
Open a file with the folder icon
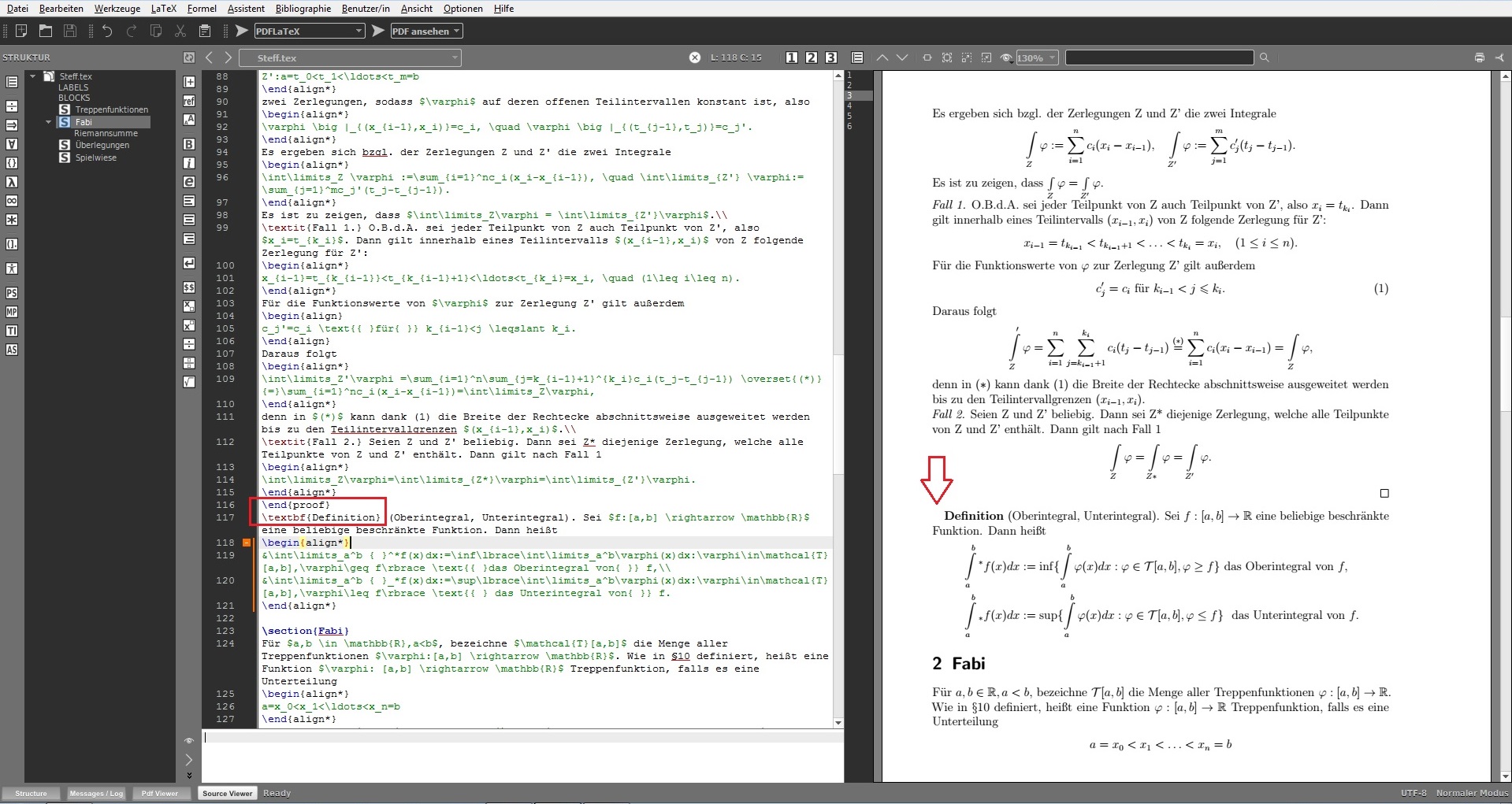[46, 31]
